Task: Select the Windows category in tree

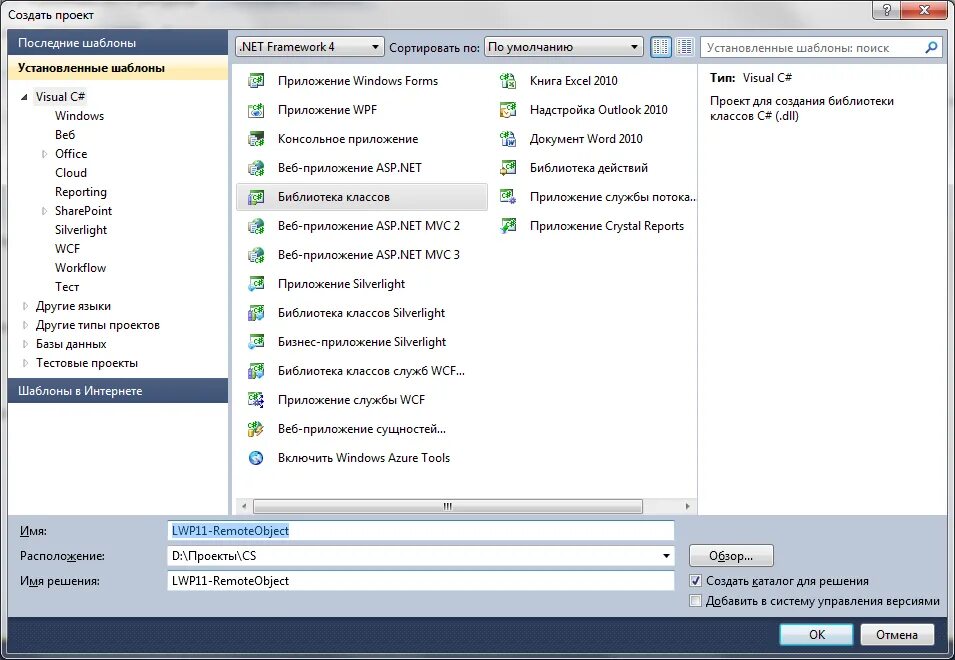Action: tap(79, 116)
